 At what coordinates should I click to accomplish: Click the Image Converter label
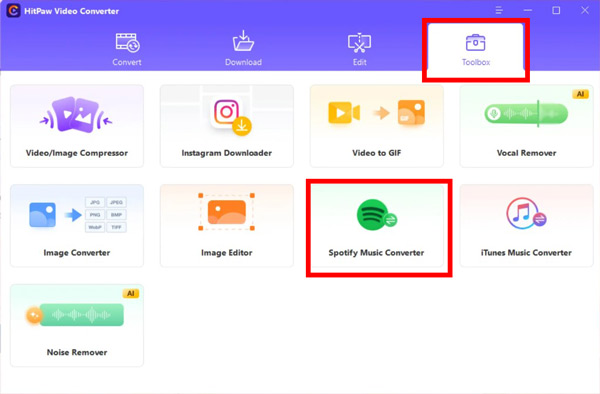(x=77, y=253)
